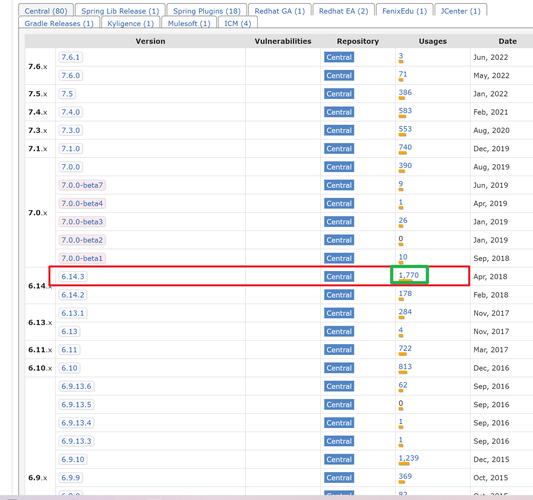Open version 7.0.0-beta7 link
The image size is (533, 500).
[x=82, y=185]
